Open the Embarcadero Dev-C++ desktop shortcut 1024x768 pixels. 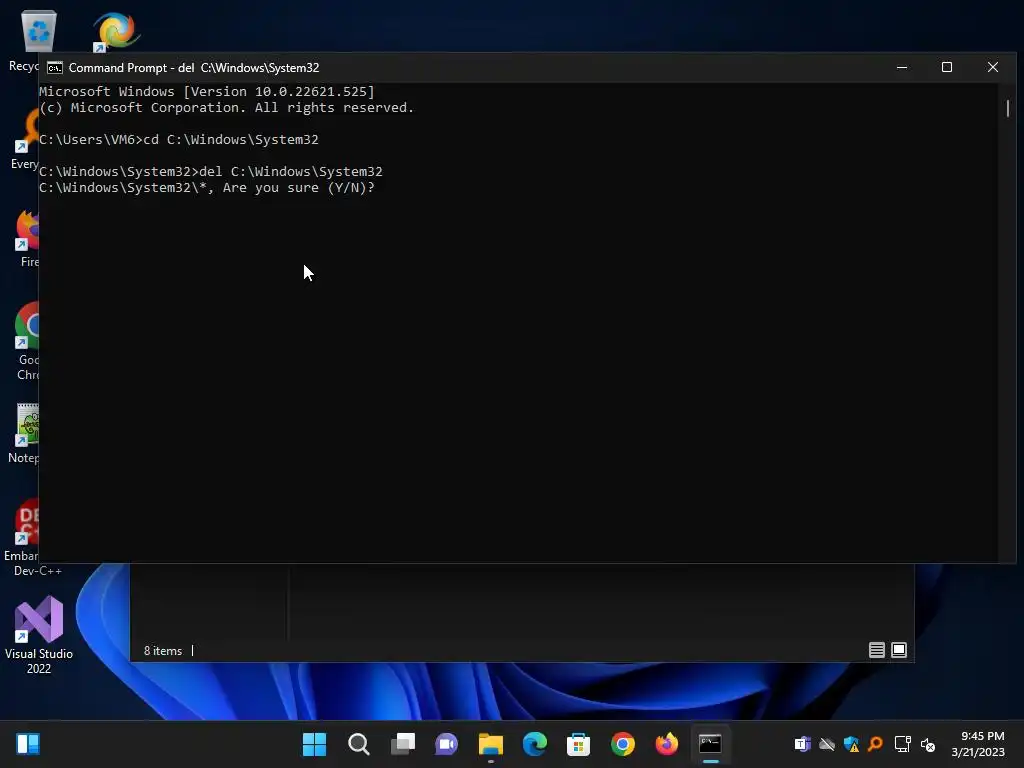pos(26,538)
